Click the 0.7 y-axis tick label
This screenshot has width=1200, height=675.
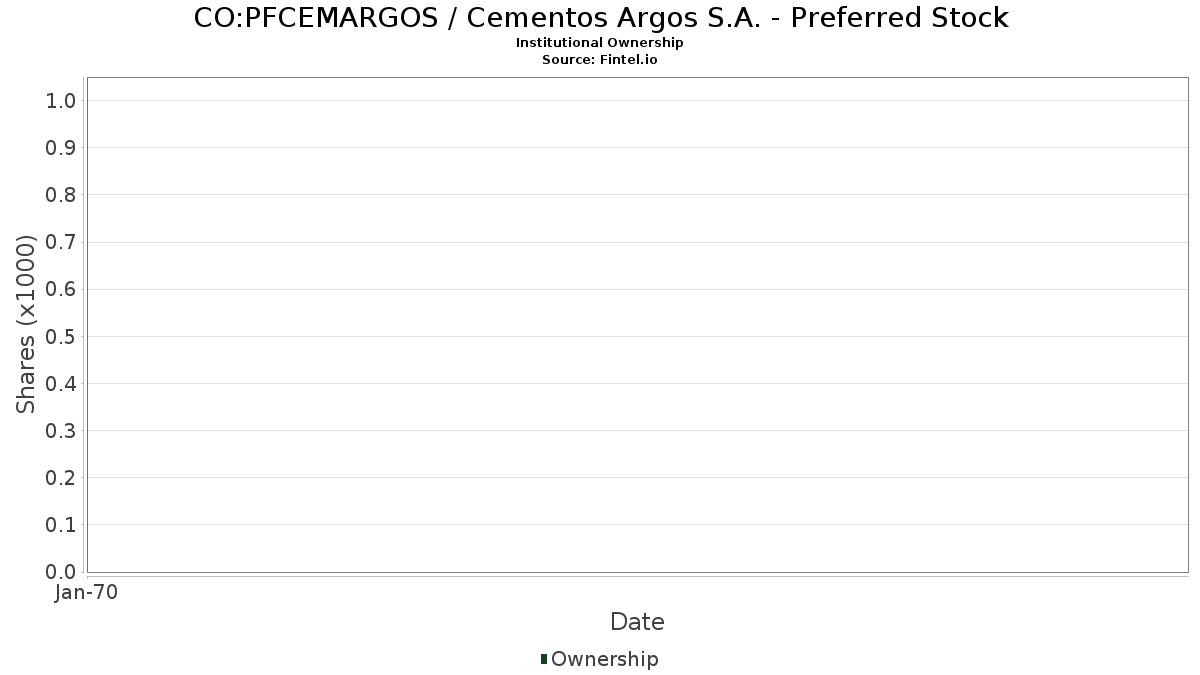[61, 242]
